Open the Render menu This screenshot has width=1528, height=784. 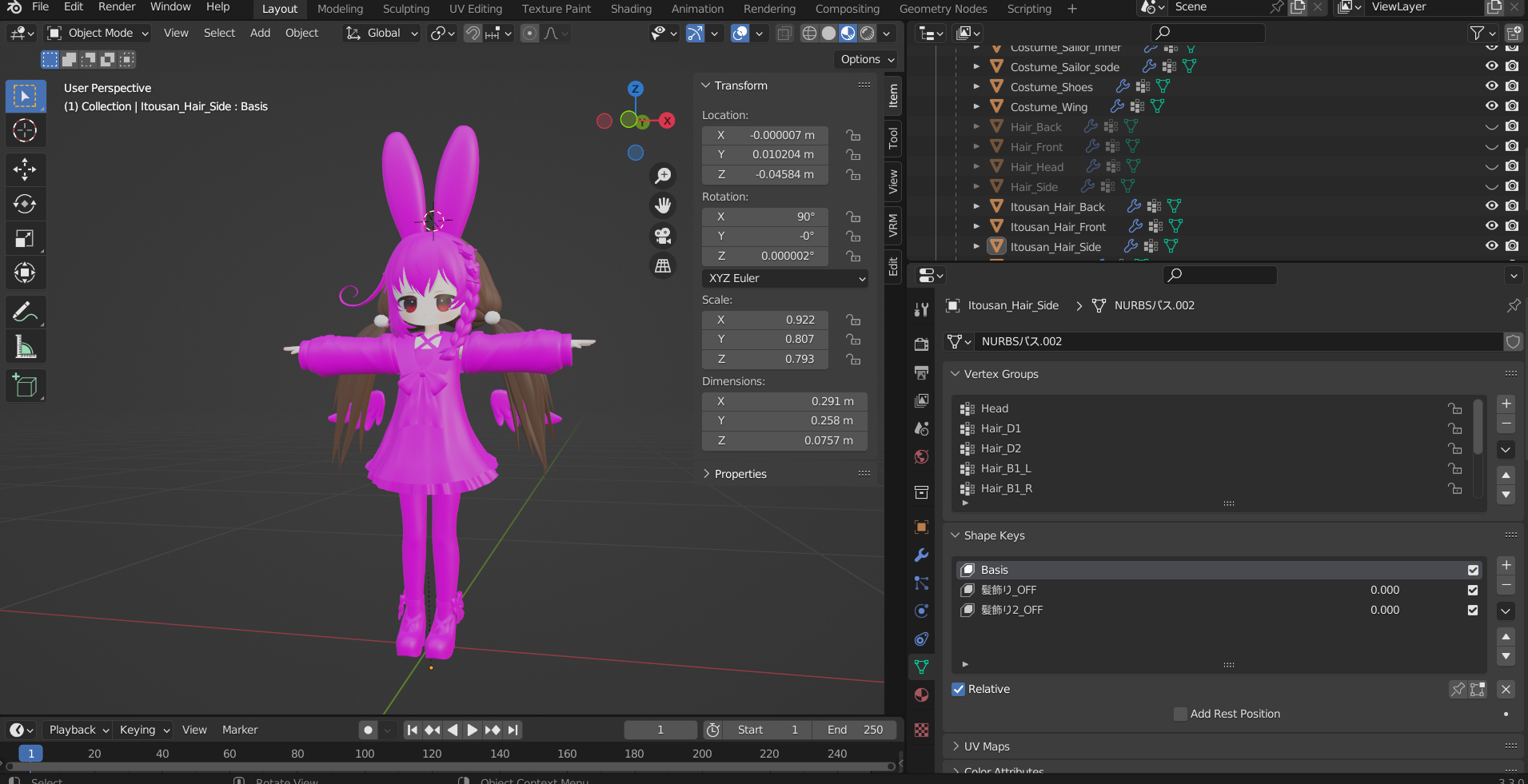coord(117,7)
